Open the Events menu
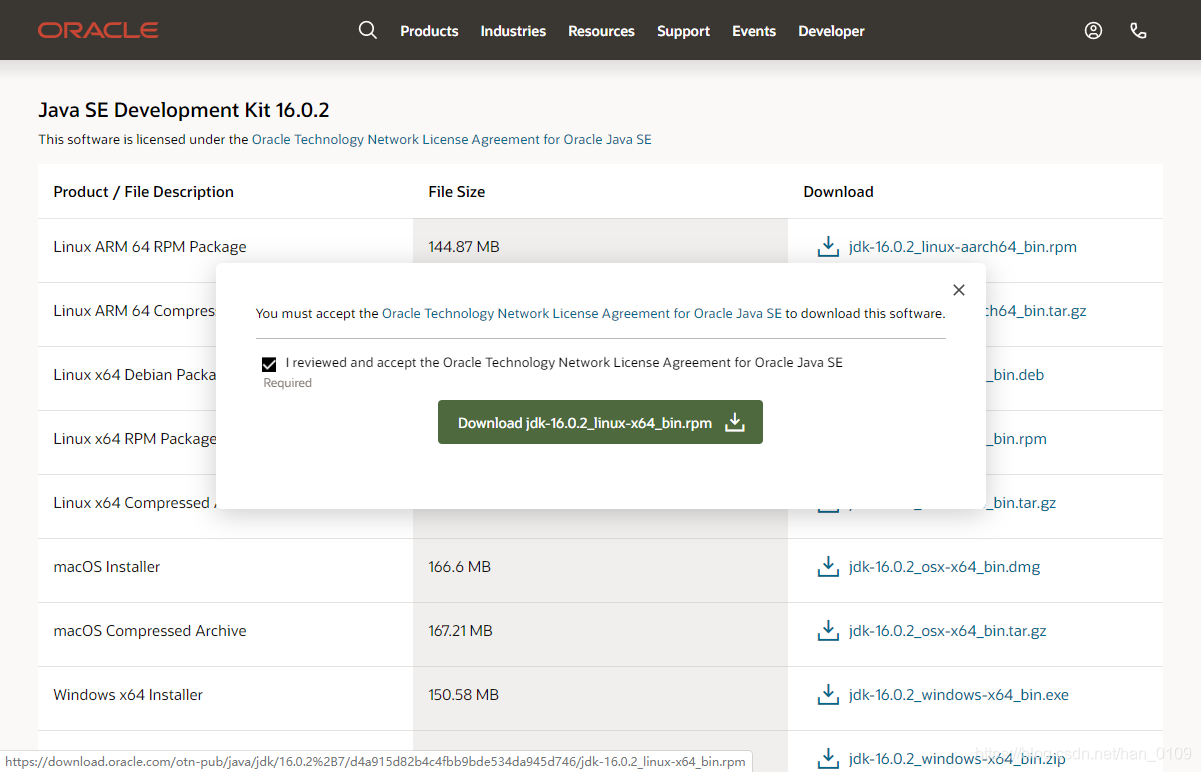1201x772 pixels. click(x=754, y=31)
